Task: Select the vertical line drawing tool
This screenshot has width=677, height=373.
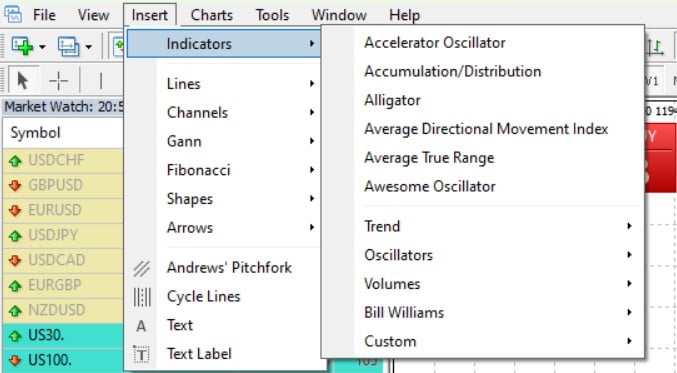Action: 101,80
